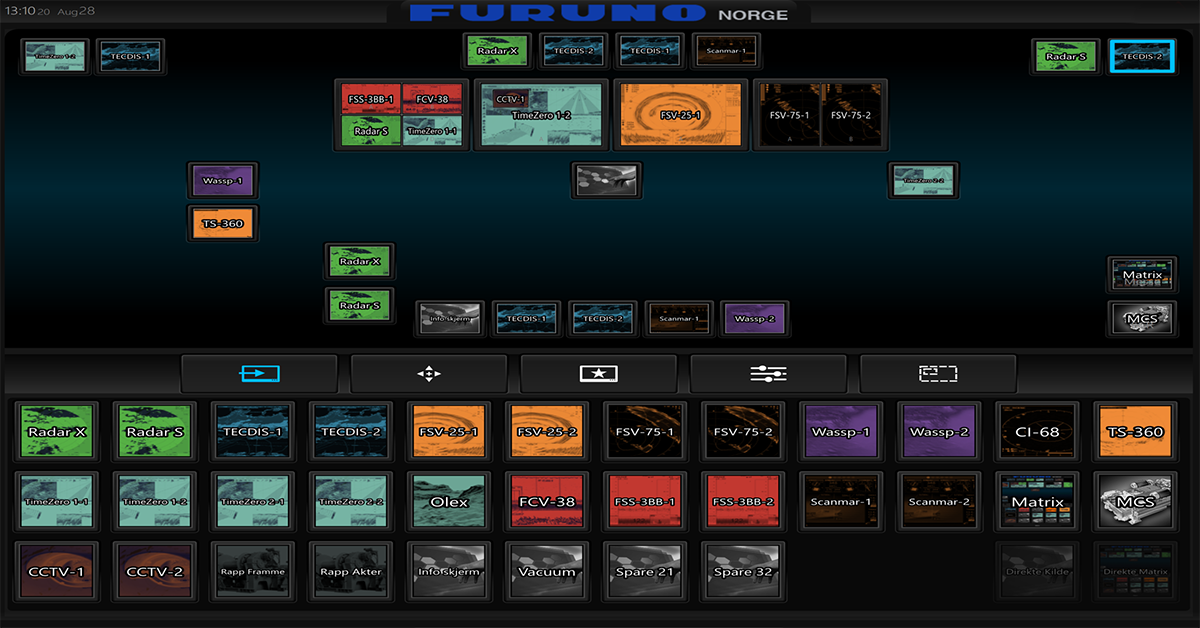Select the CCTV-1 source tile in bottom palette

pyautogui.click(x=57, y=571)
